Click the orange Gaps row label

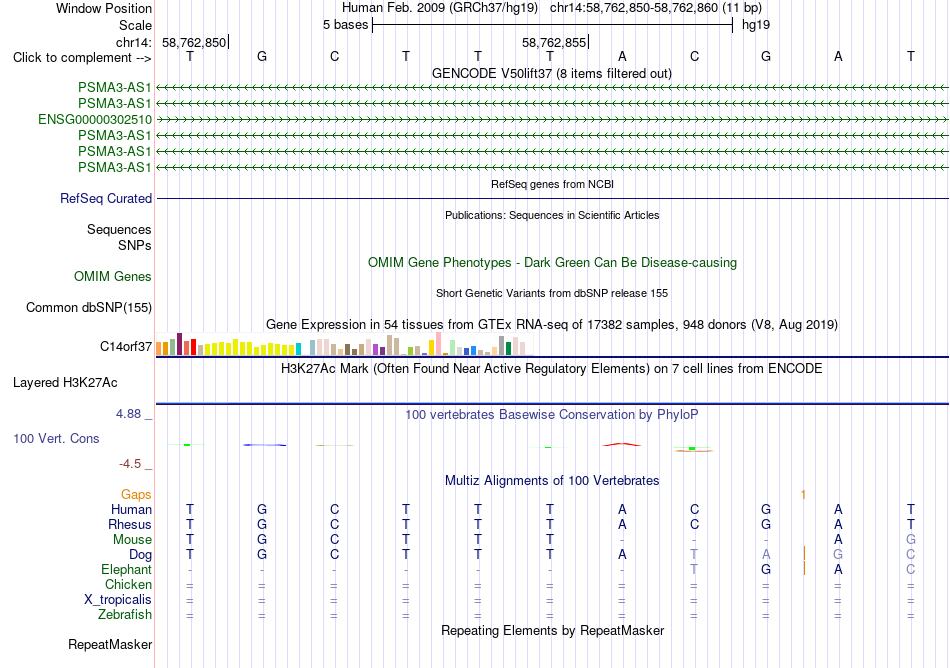point(136,495)
